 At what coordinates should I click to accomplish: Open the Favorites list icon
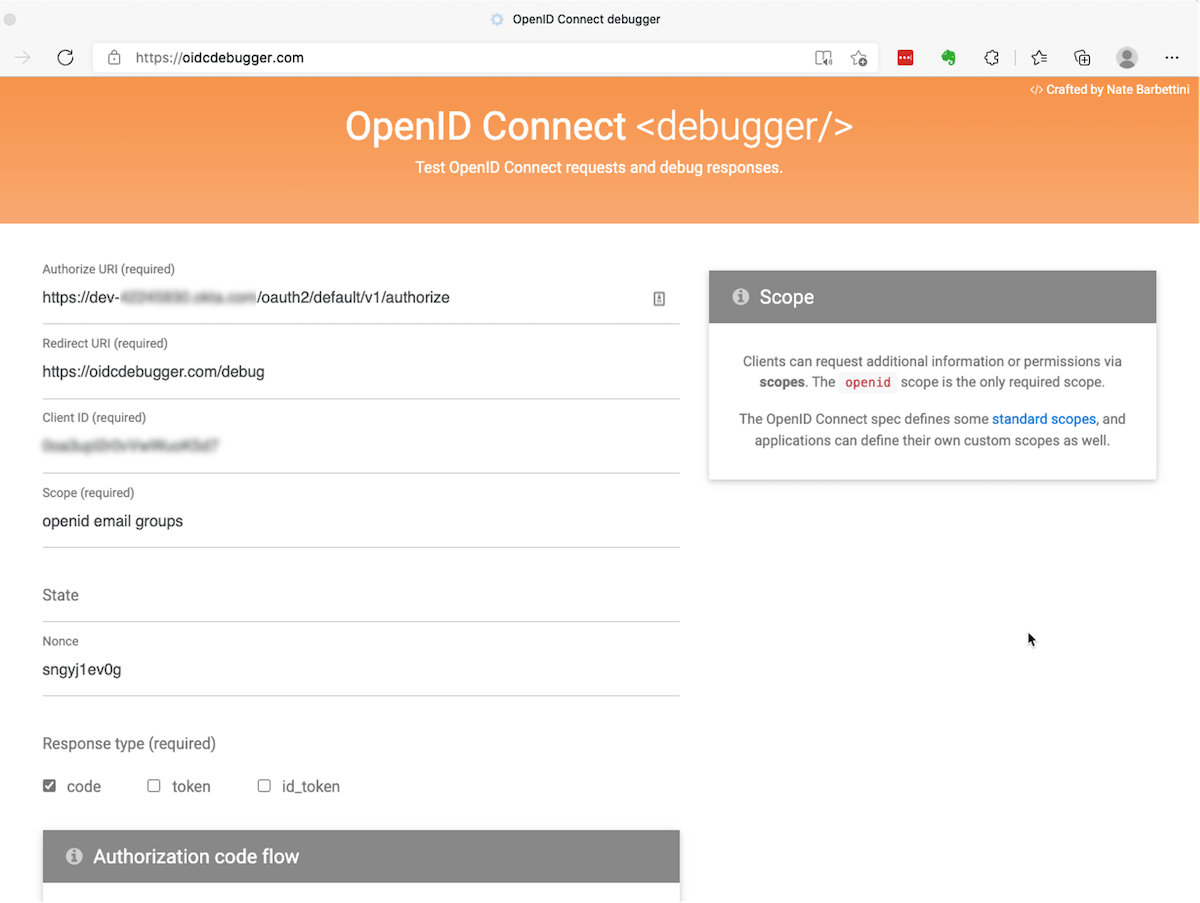coord(1039,58)
